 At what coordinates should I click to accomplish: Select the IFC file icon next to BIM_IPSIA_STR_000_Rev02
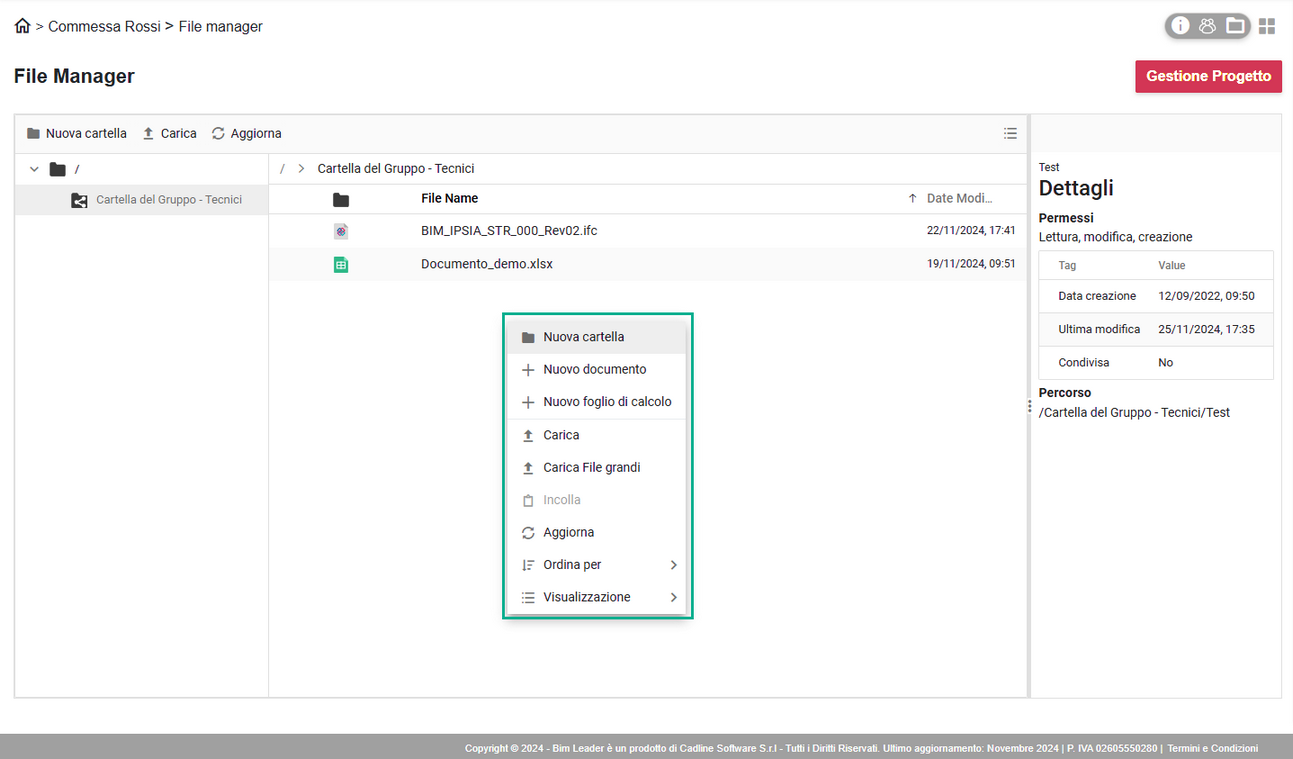click(x=341, y=231)
